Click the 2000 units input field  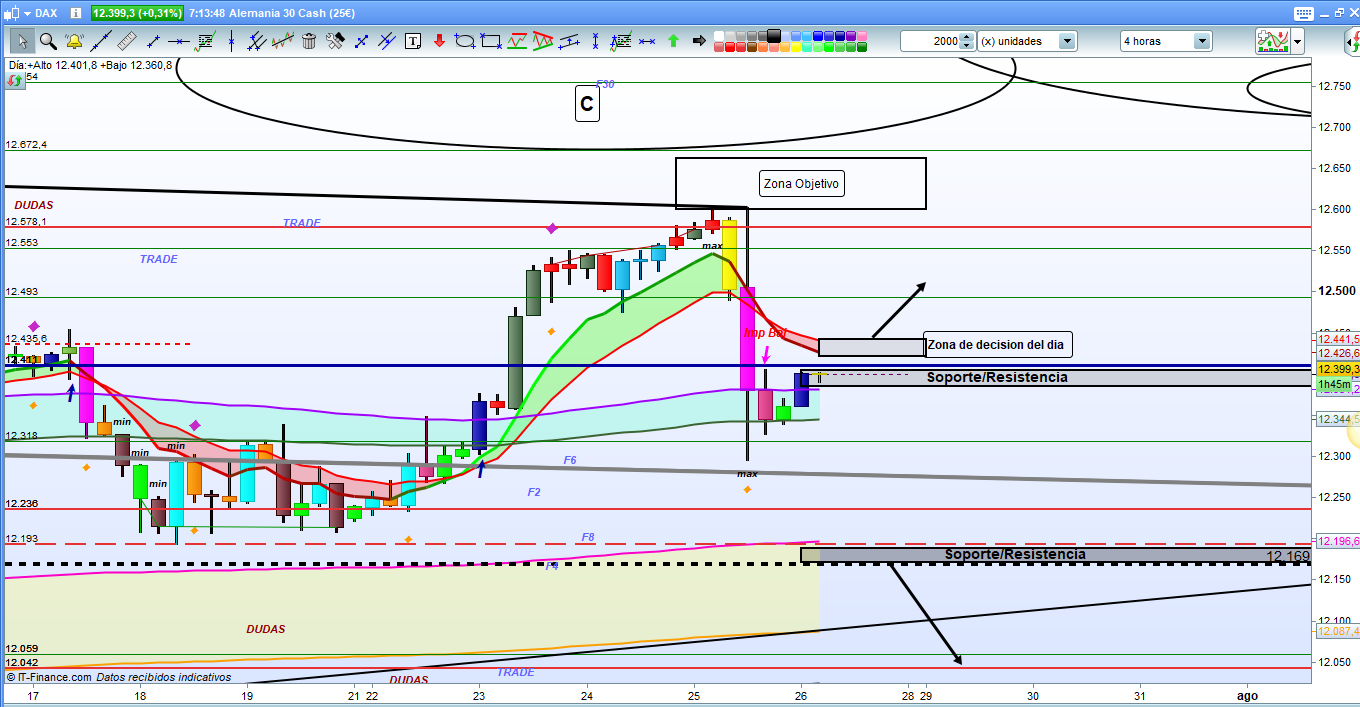click(930, 41)
